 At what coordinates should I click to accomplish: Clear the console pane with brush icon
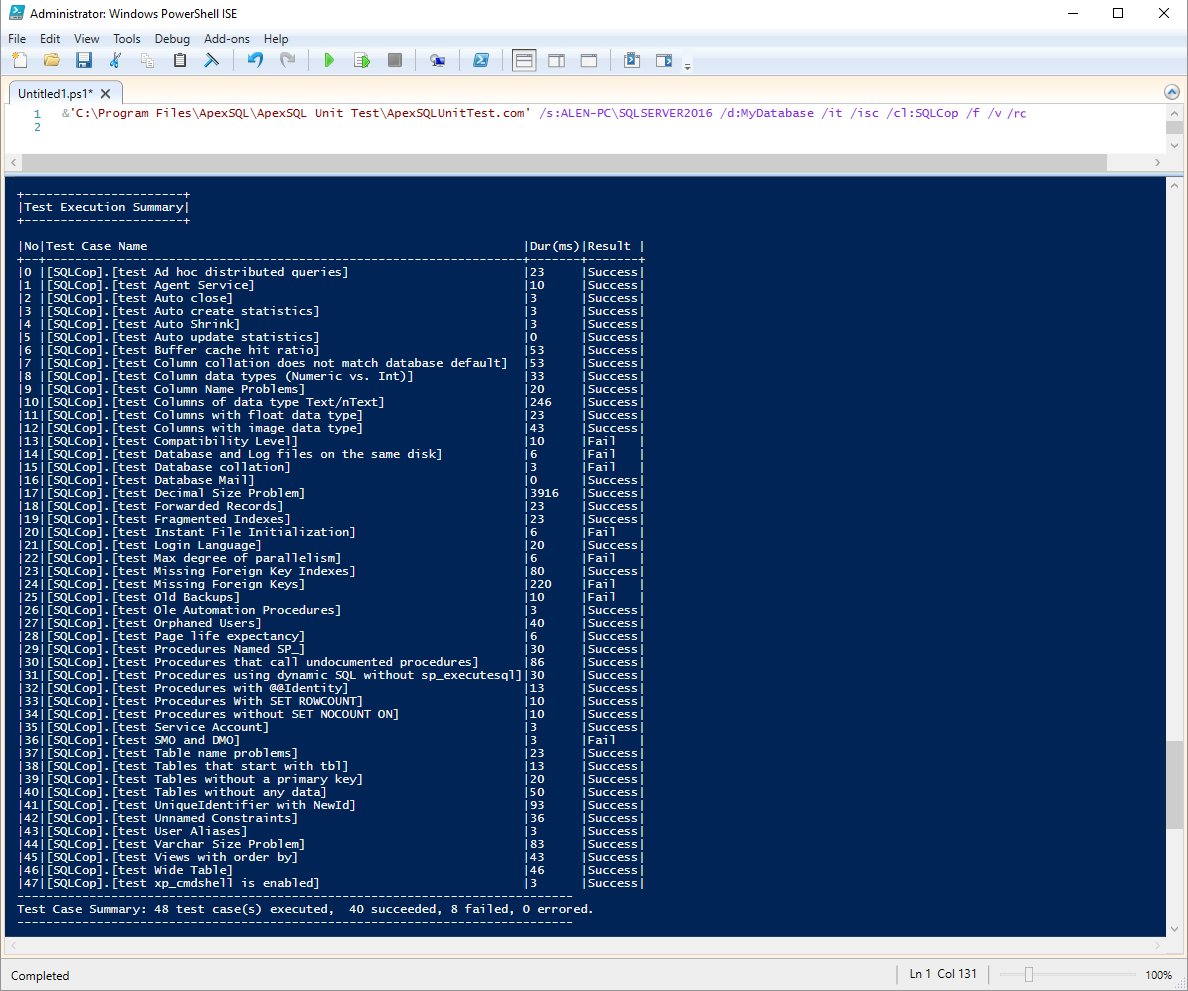(x=211, y=61)
